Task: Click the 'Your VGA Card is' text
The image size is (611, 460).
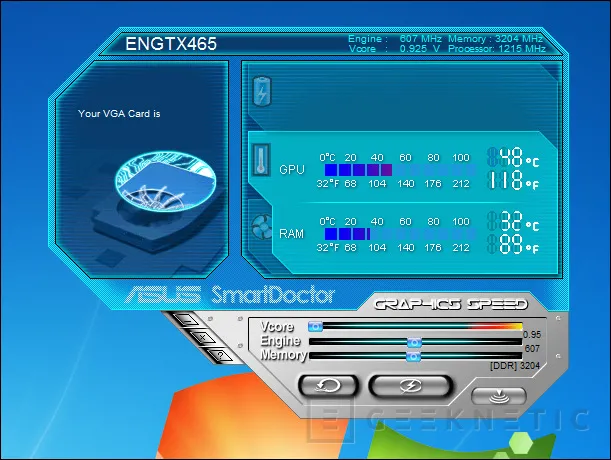Action: (x=119, y=113)
